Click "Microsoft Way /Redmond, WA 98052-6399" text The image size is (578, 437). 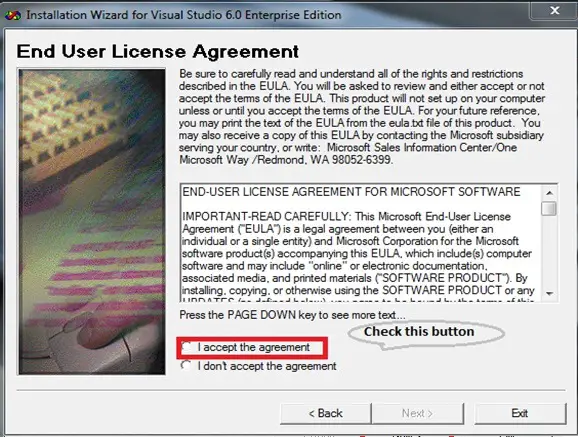286,160
